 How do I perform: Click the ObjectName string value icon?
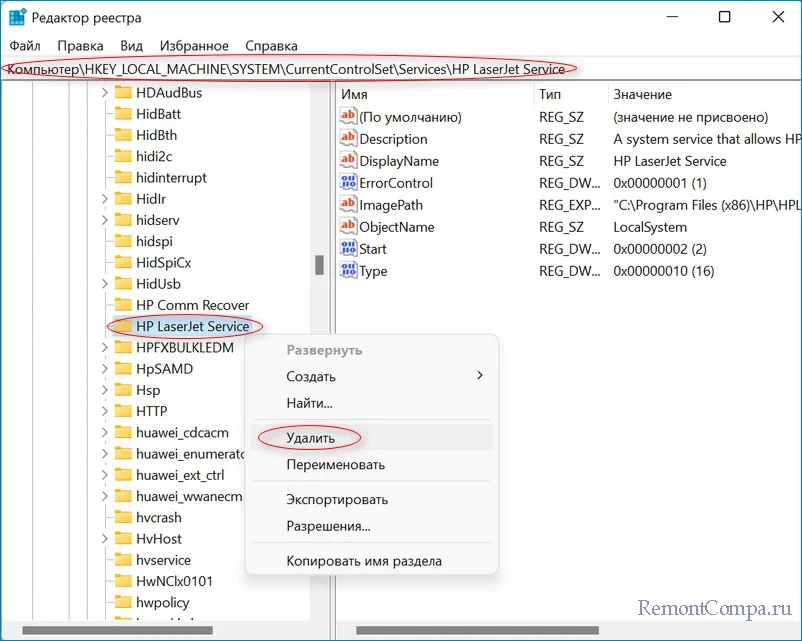coord(348,227)
